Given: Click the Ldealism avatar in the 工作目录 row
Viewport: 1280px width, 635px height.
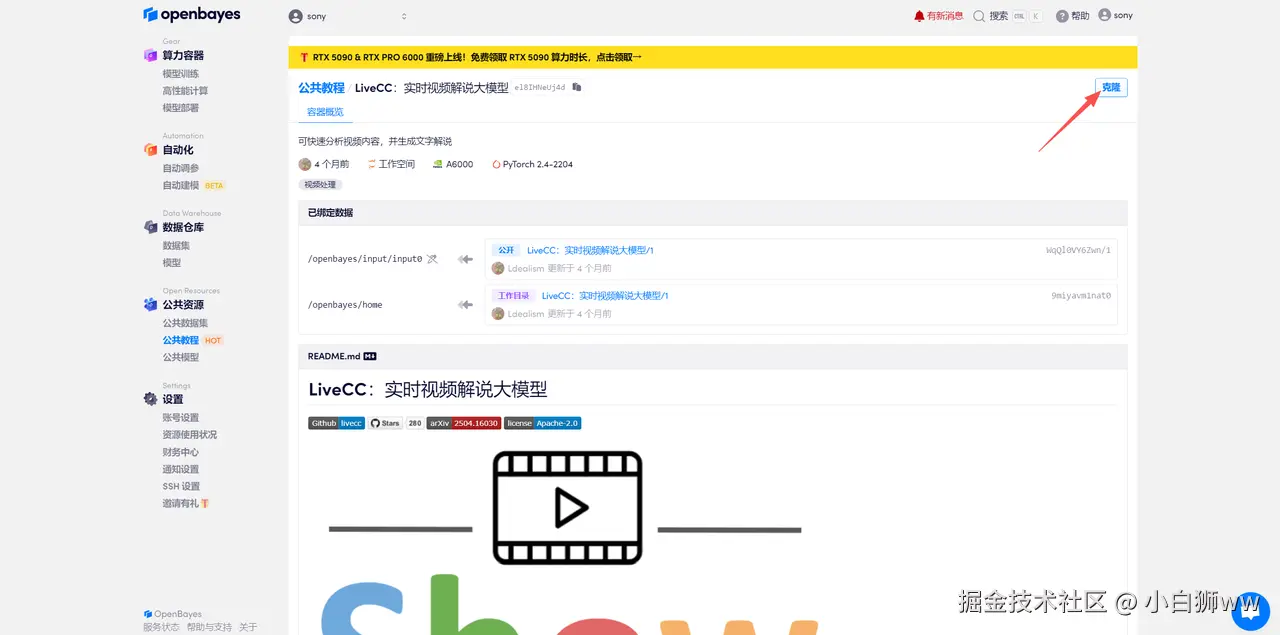Looking at the screenshot, I should pos(498,313).
